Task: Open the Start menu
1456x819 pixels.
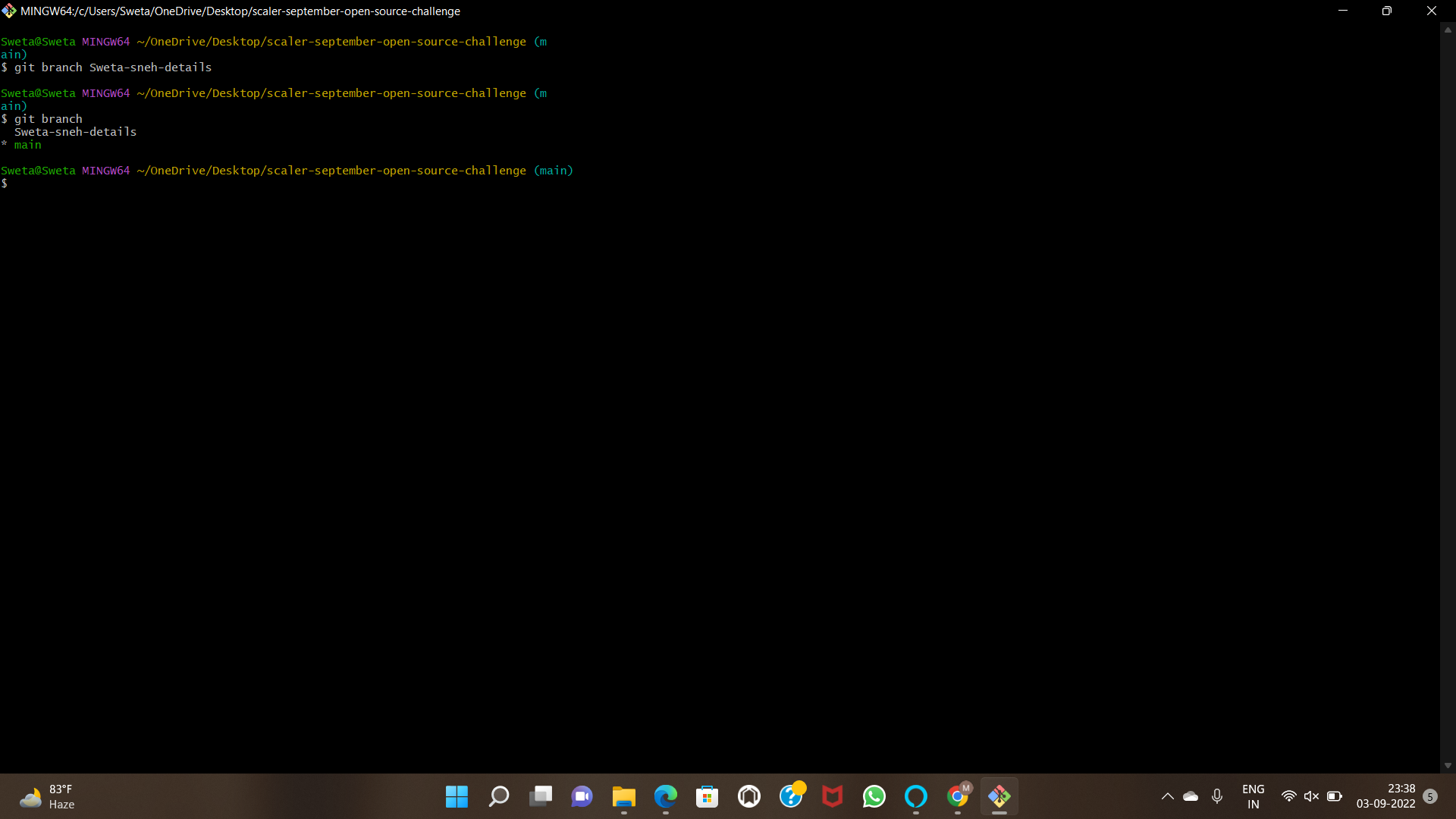Action: click(457, 796)
